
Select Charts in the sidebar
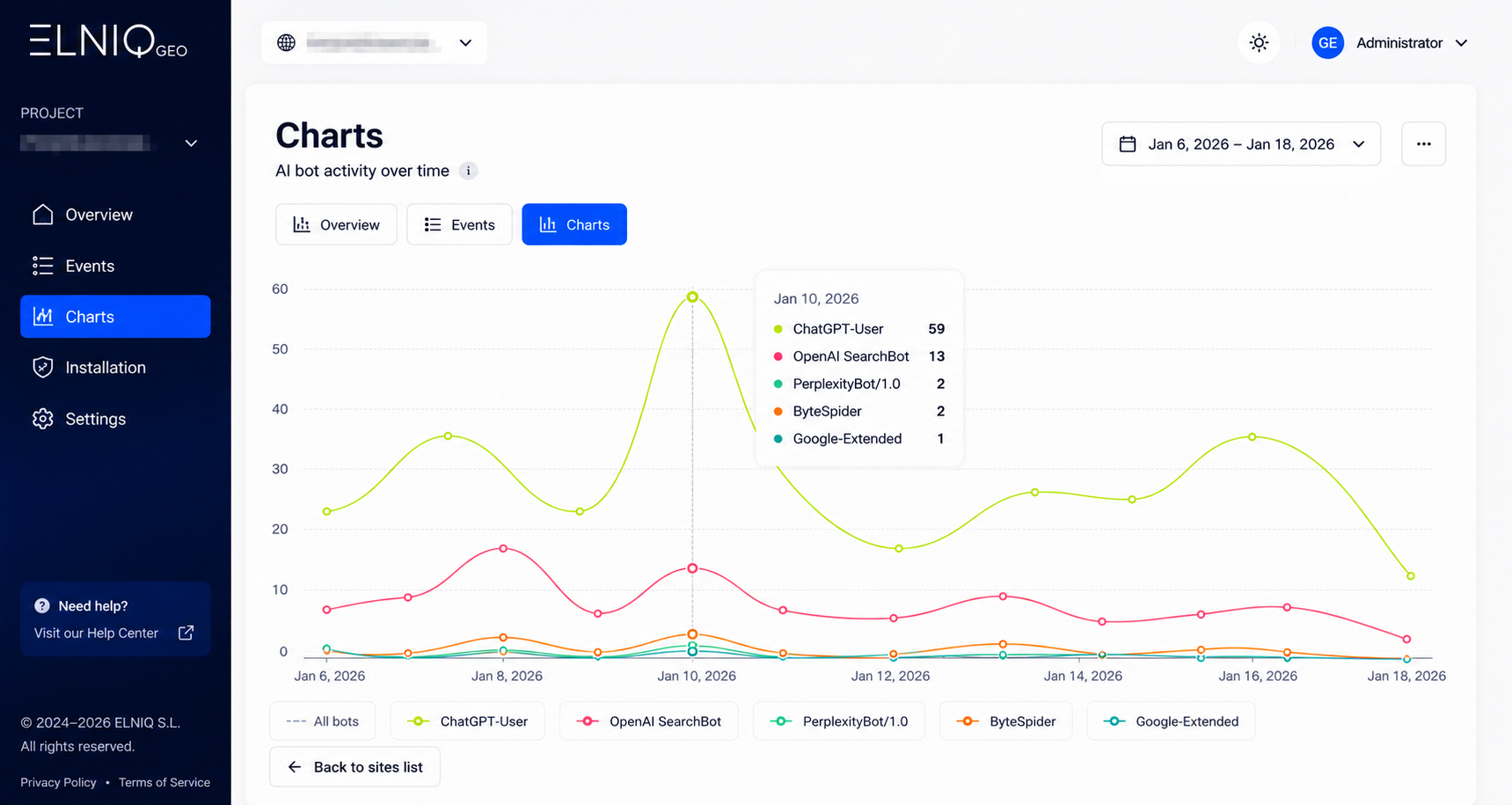[115, 317]
